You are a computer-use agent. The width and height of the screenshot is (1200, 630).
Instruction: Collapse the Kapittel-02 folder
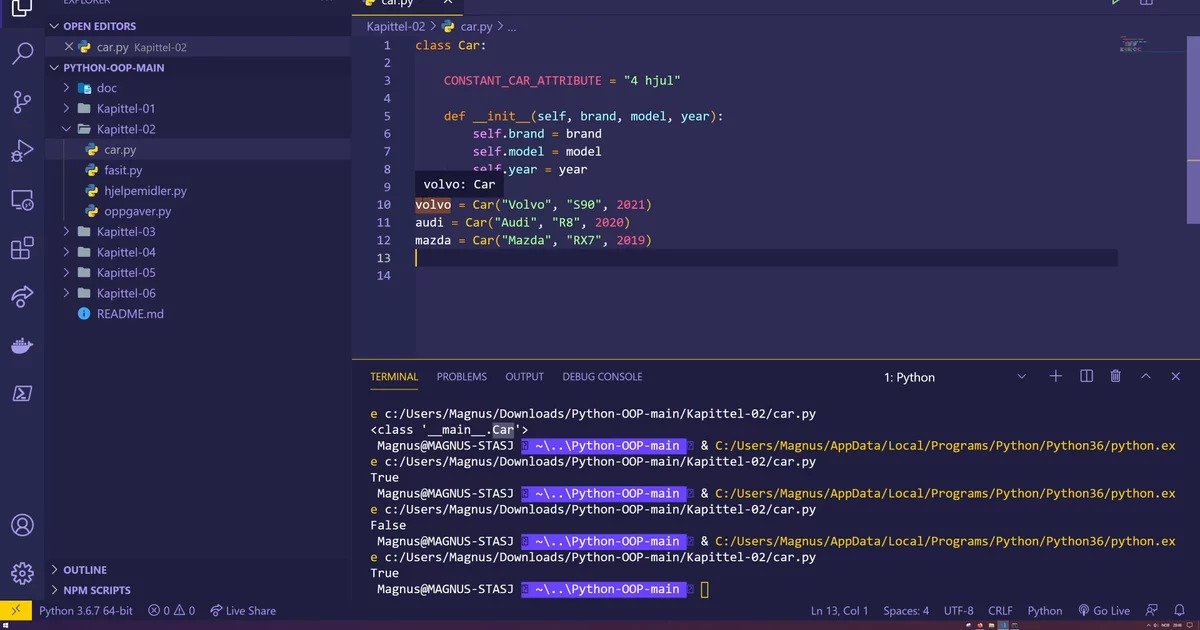pos(66,129)
